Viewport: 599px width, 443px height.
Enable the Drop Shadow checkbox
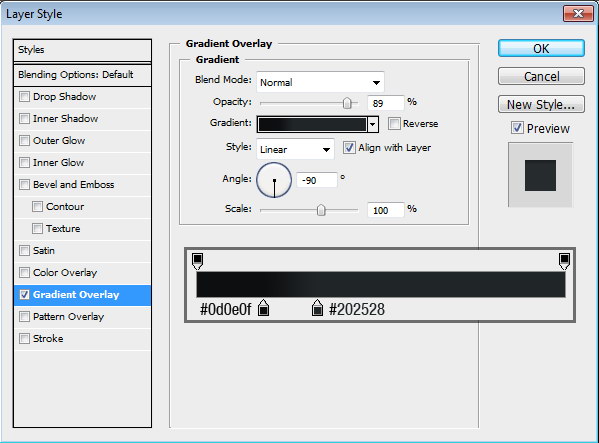(24, 97)
